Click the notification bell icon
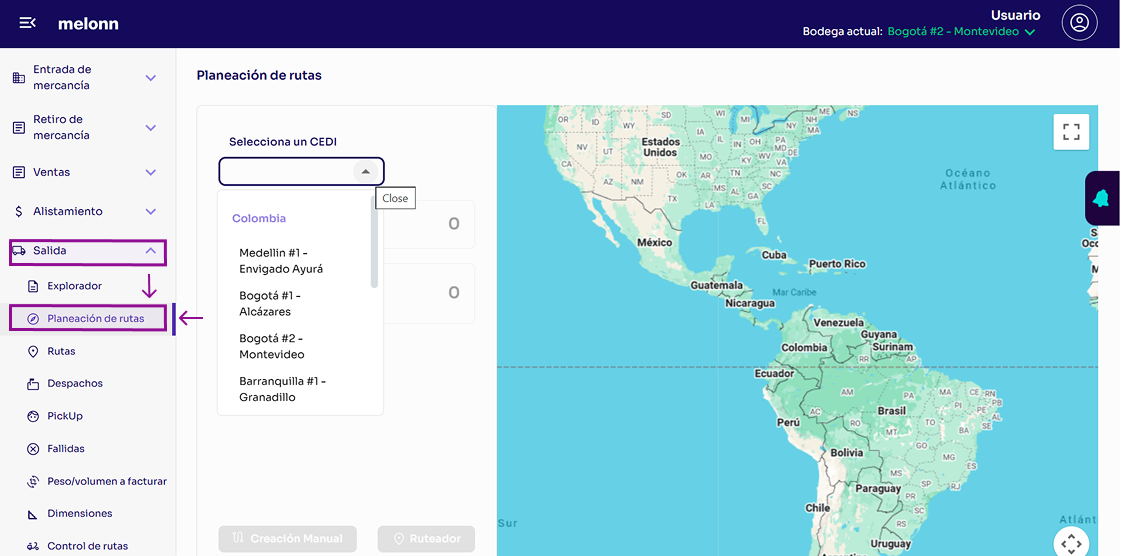This screenshot has width=1123, height=556. [1101, 198]
